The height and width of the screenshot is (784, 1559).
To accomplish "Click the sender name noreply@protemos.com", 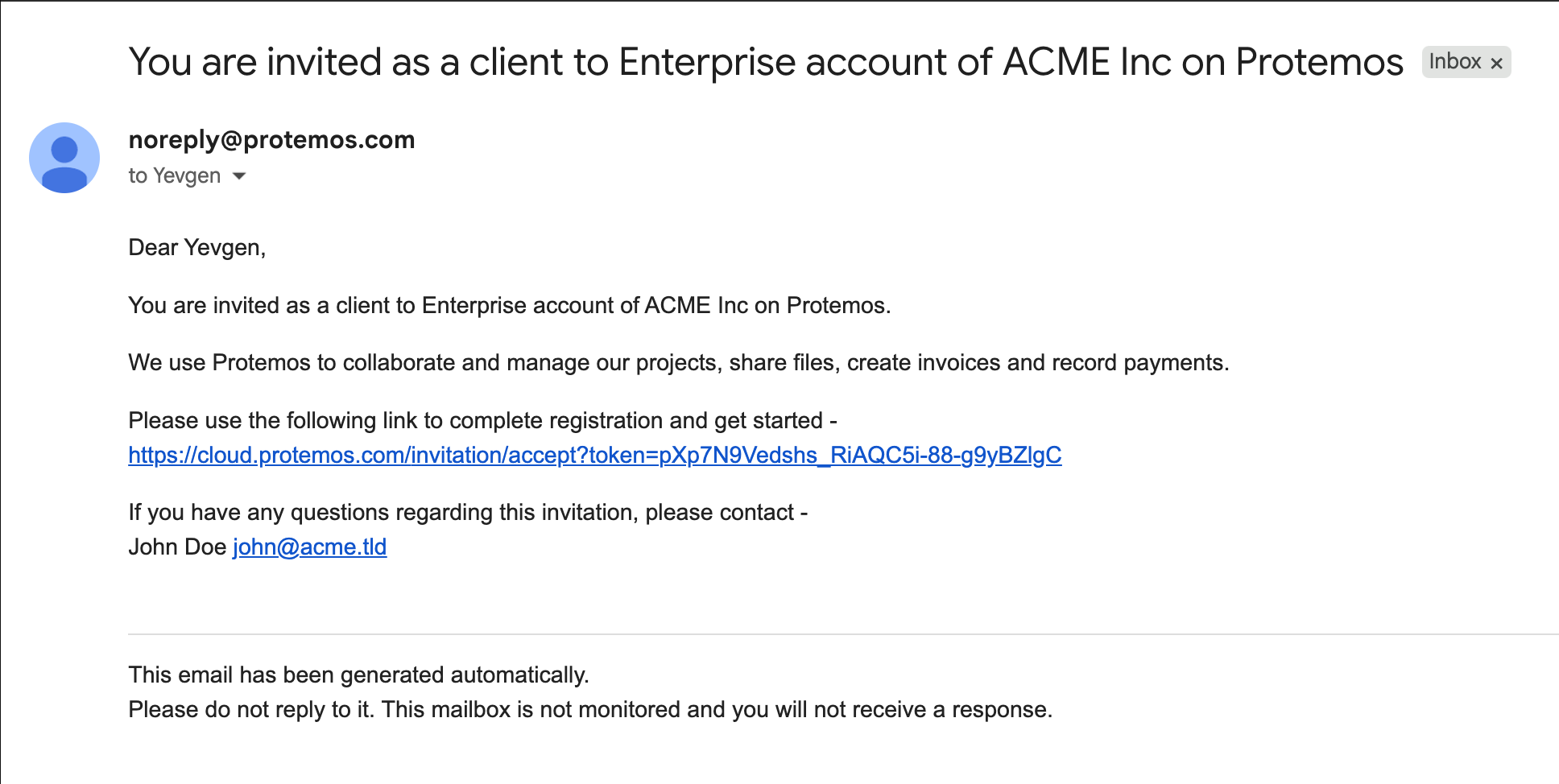I will [x=271, y=139].
